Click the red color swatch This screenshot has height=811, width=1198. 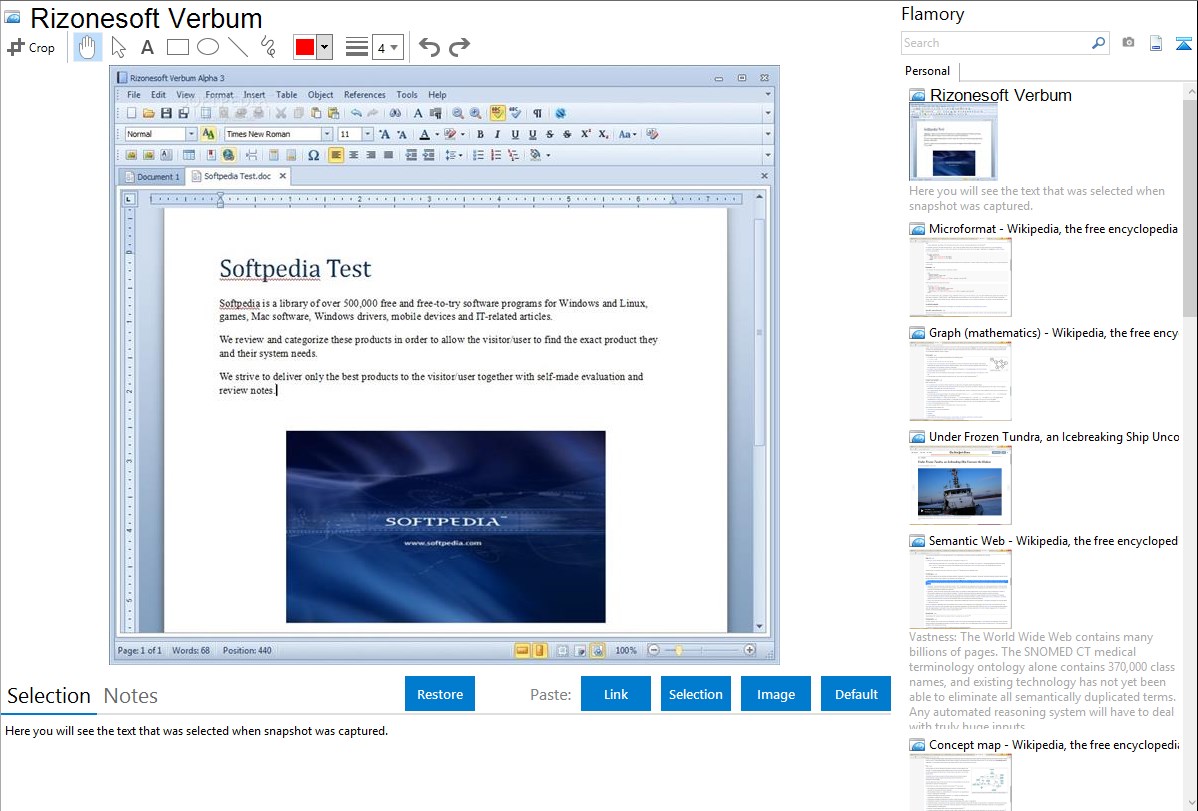[305, 47]
